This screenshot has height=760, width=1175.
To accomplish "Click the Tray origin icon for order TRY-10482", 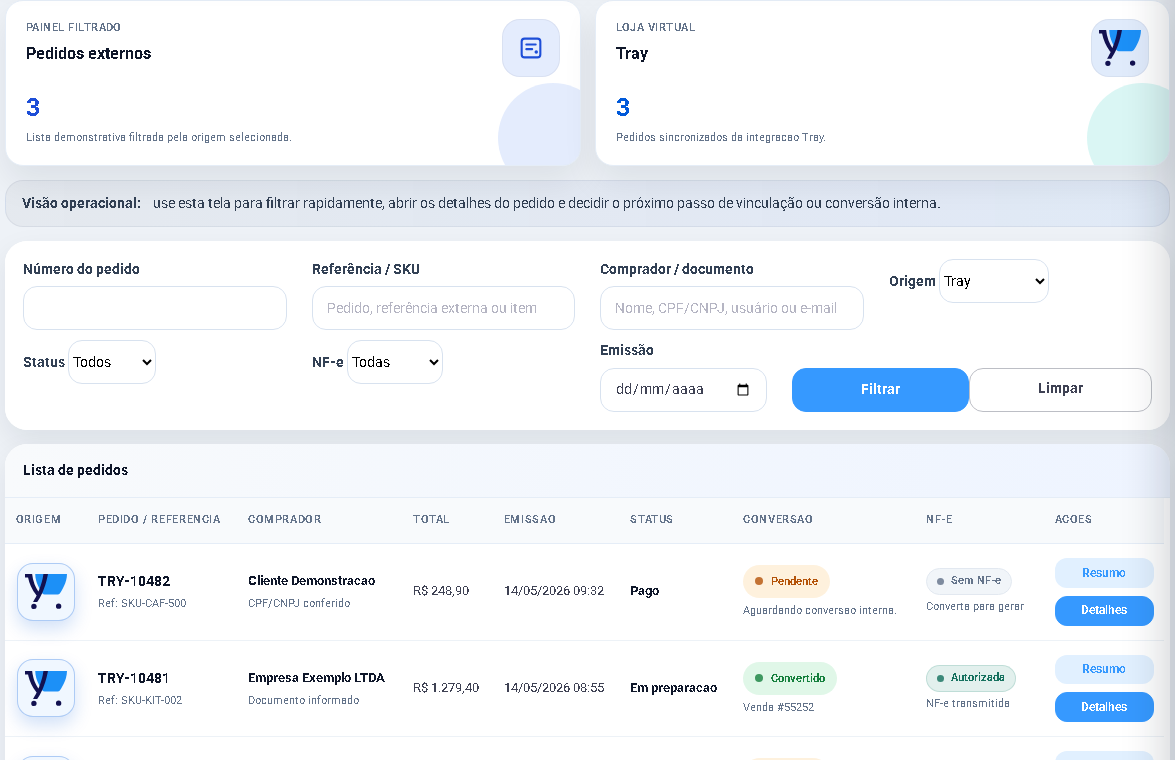I will 46,591.
